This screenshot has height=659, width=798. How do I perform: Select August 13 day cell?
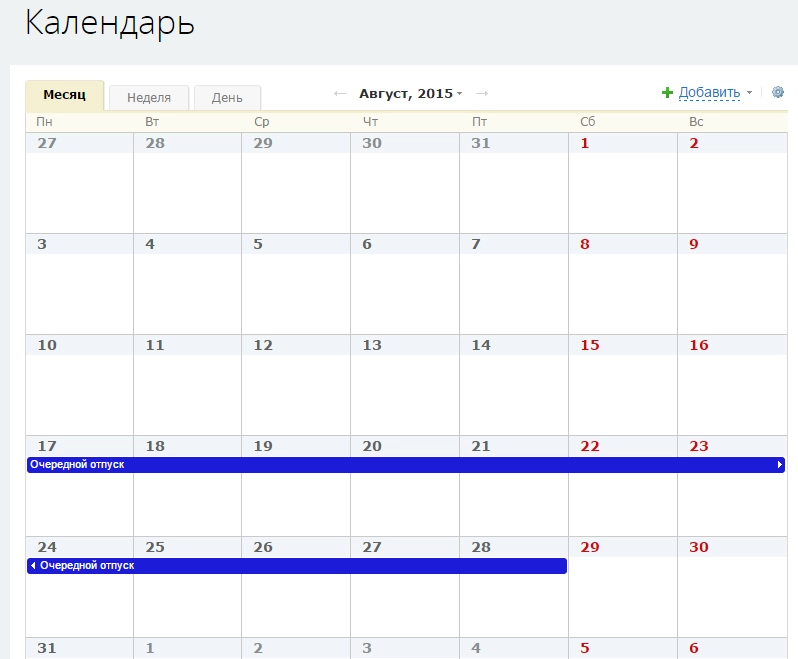pos(405,395)
